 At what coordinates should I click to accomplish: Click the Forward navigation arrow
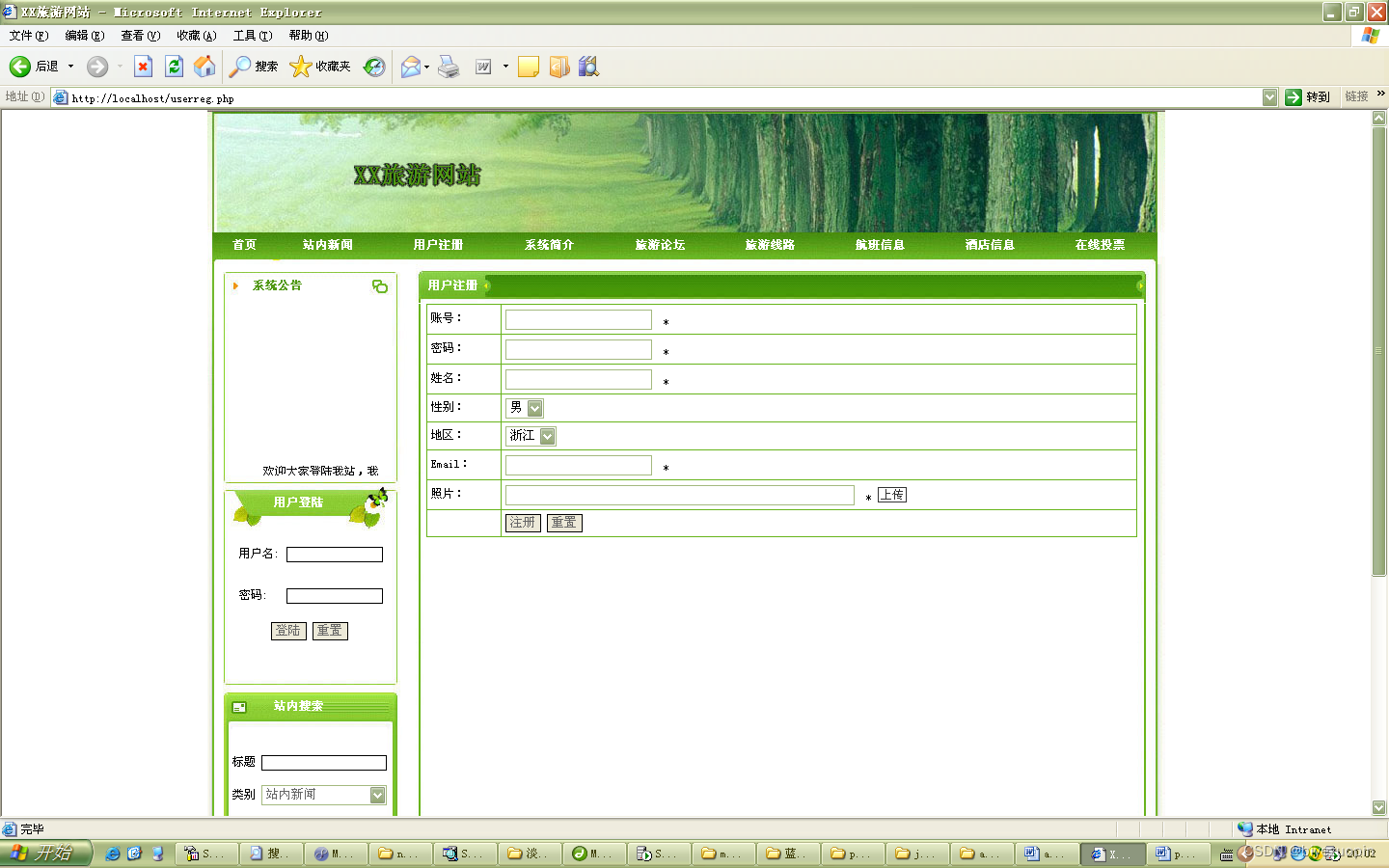97,67
